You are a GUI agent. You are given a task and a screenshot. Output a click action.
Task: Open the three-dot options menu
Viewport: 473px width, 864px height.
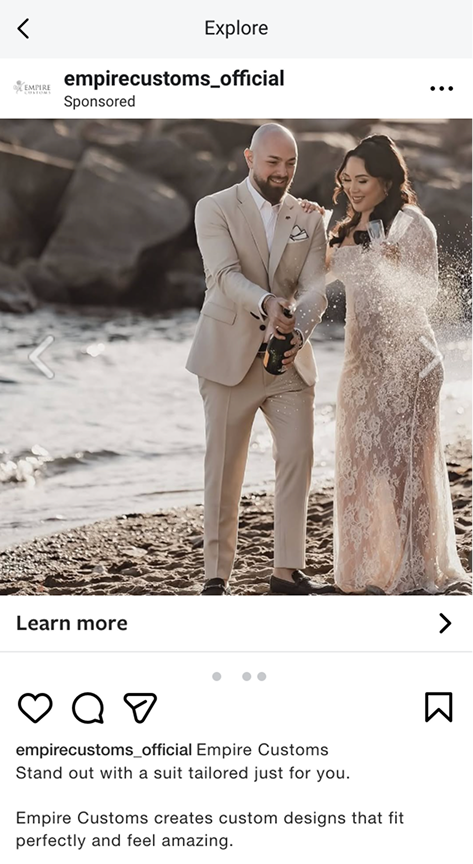[442, 88]
